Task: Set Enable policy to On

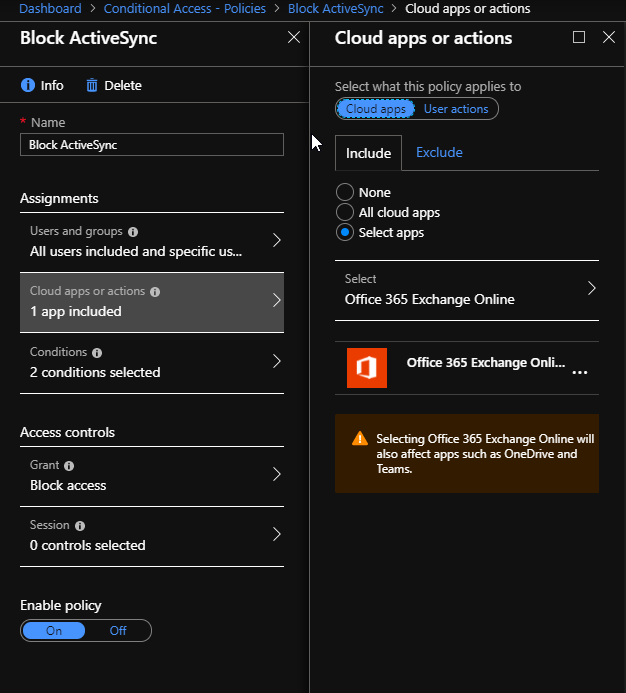Action: [54, 631]
